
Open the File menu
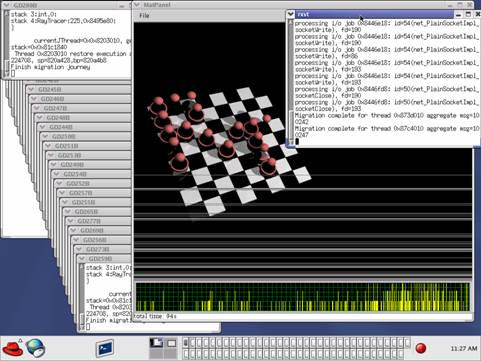pos(144,16)
